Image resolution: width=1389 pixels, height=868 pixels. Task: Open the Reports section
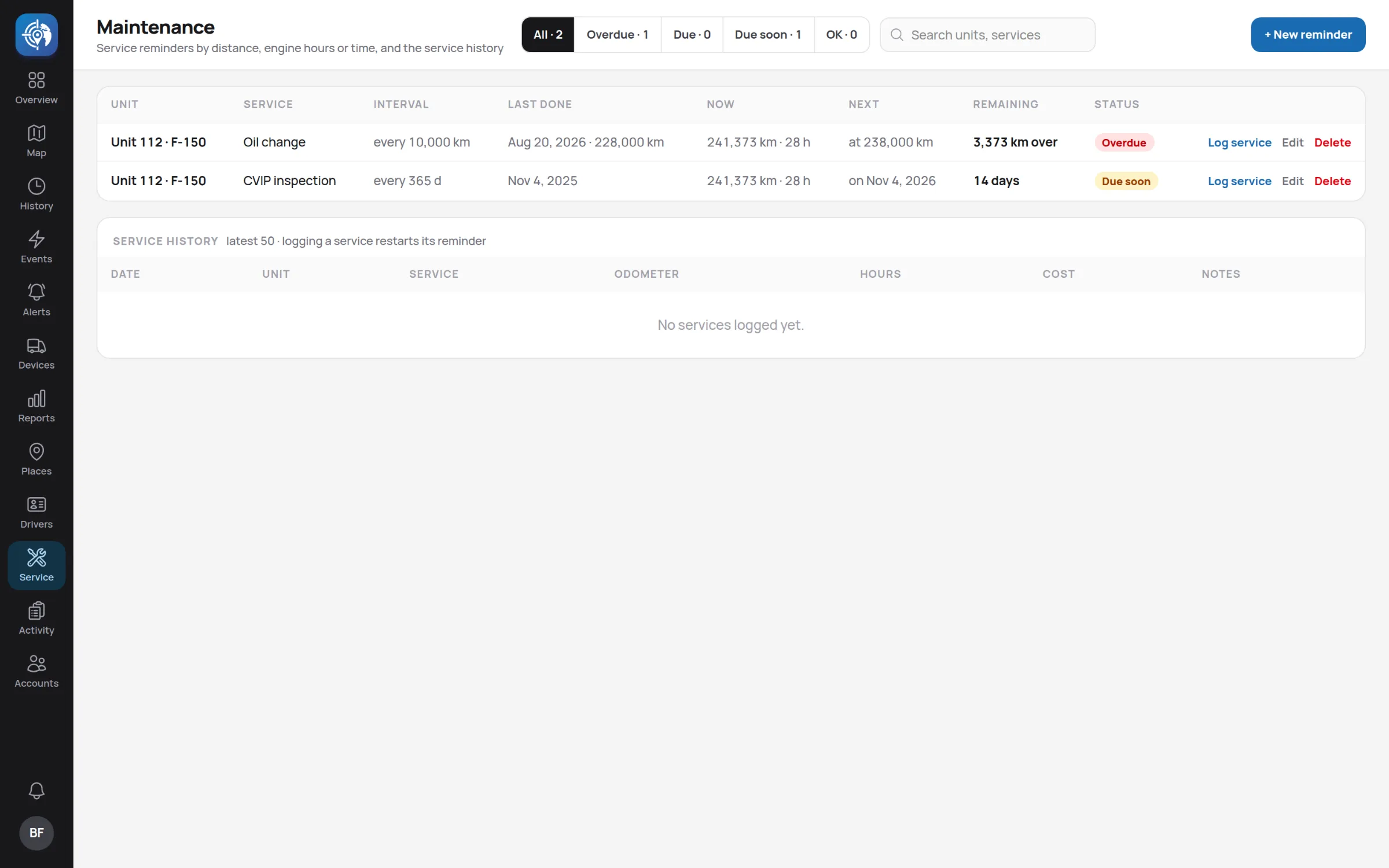point(36,406)
